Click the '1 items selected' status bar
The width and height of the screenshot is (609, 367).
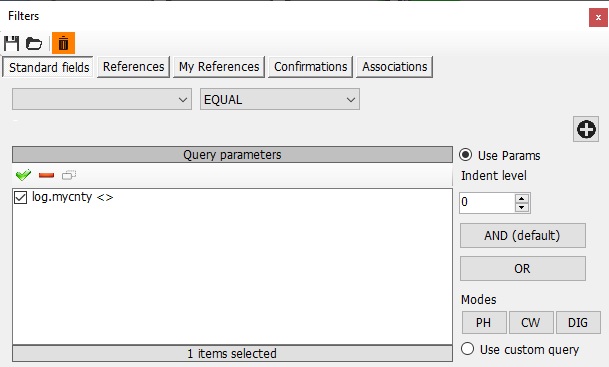pyautogui.click(x=232, y=353)
